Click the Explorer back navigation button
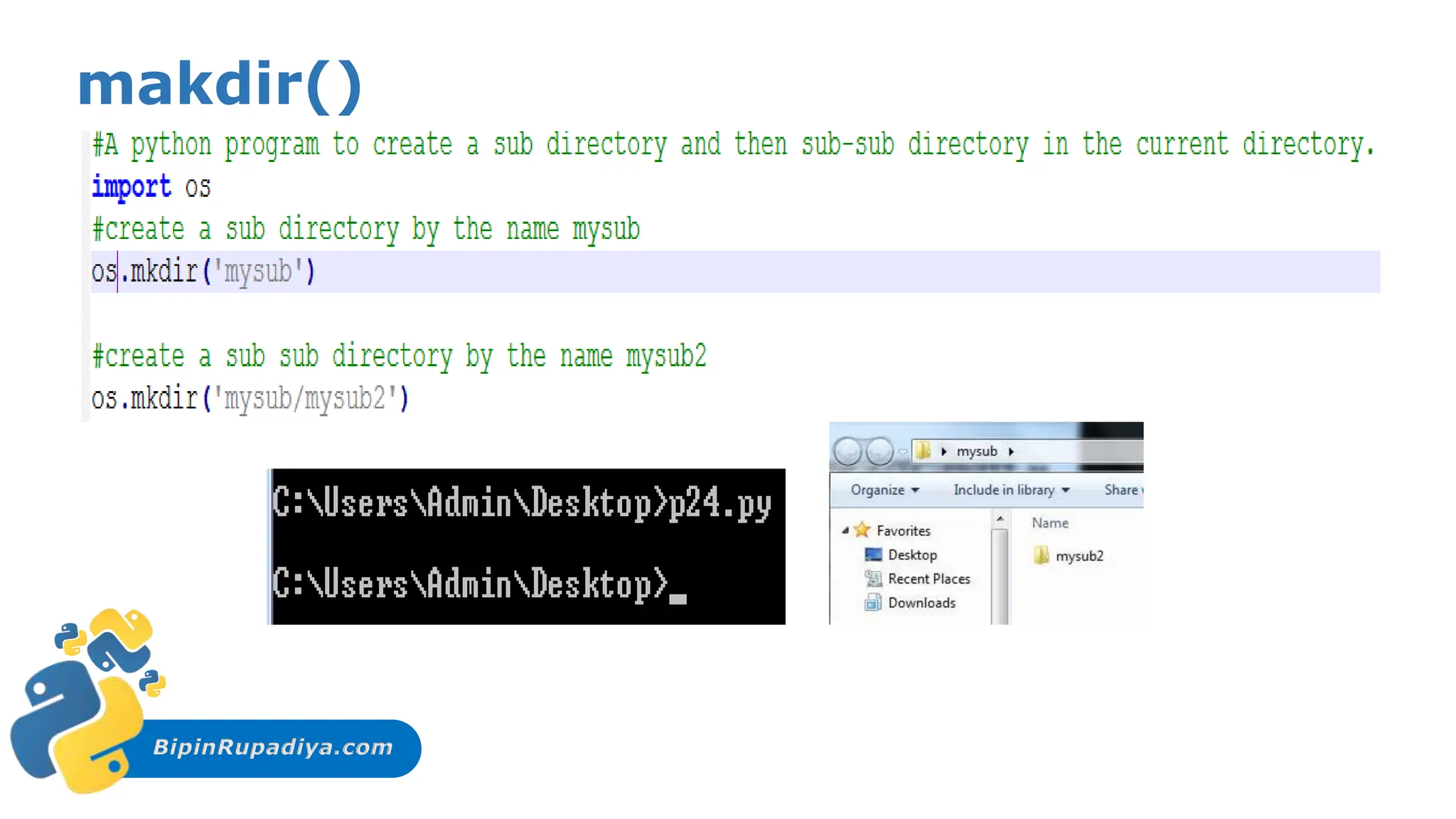The height and width of the screenshot is (819, 1456). pyautogui.click(x=847, y=451)
